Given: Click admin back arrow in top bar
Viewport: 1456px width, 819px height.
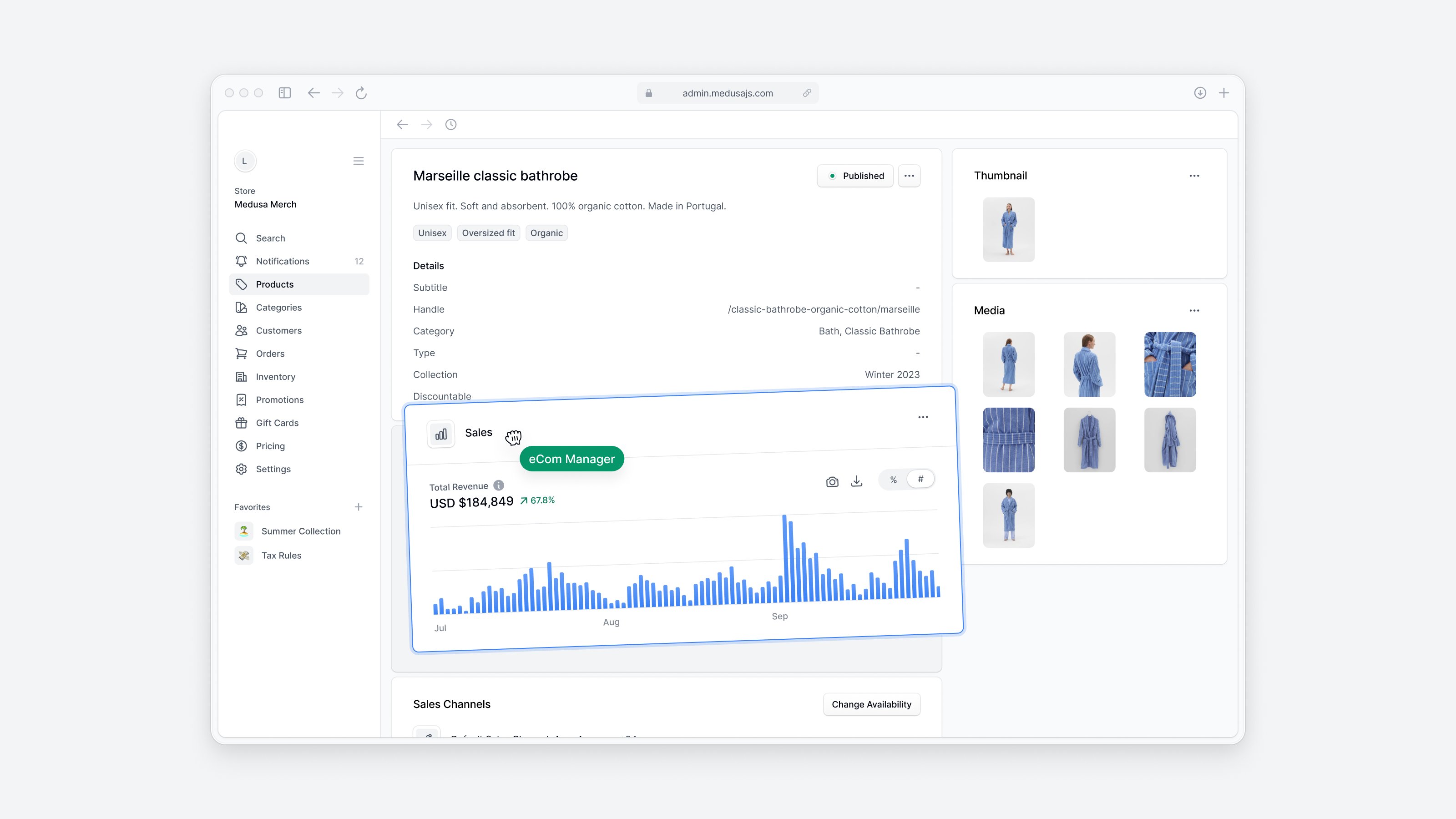Looking at the screenshot, I should point(402,124).
